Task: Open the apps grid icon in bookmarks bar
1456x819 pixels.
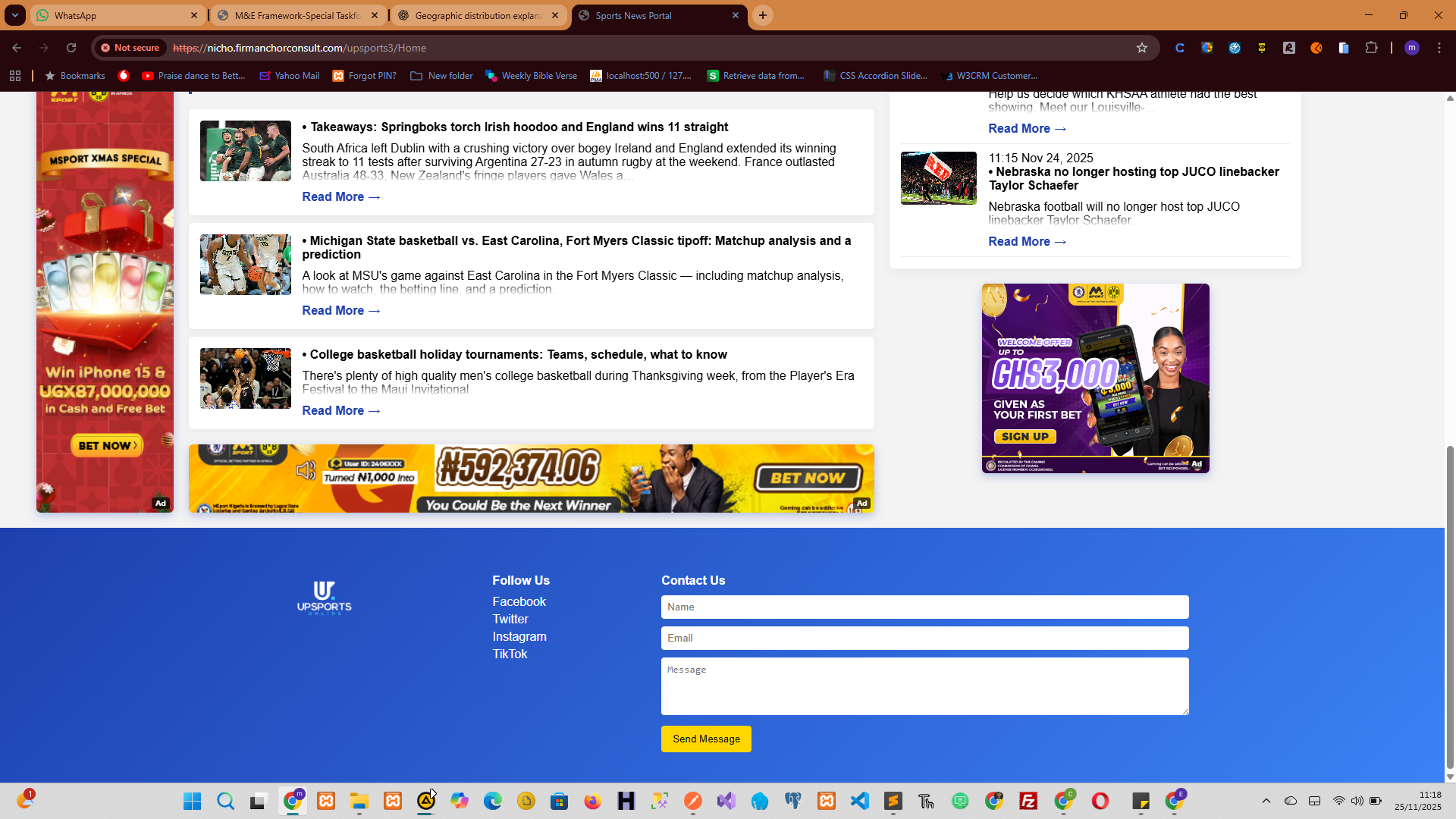Action: (x=15, y=76)
